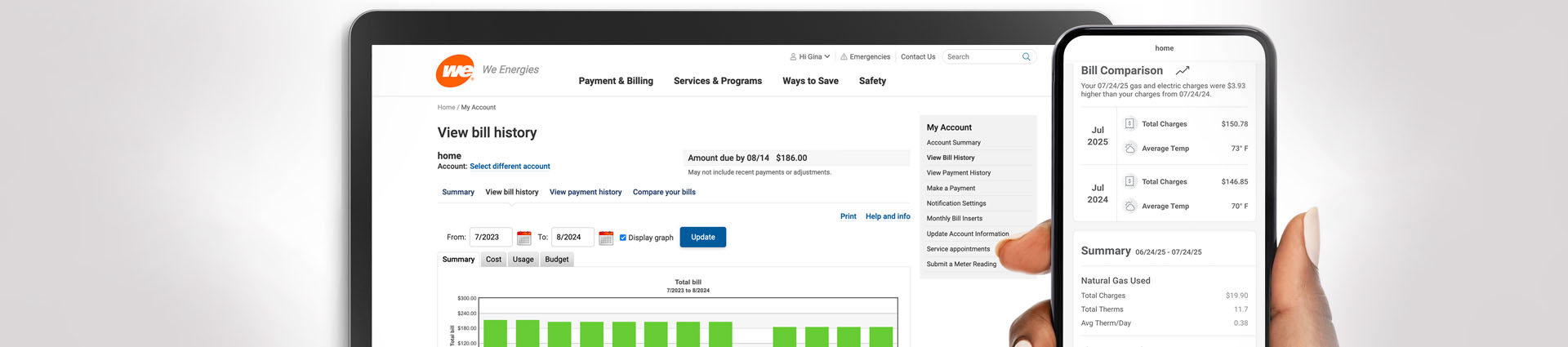Image resolution: width=1568 pixels, height=347 pixels.
Task: Open the Help and info link
Action: 888,216
